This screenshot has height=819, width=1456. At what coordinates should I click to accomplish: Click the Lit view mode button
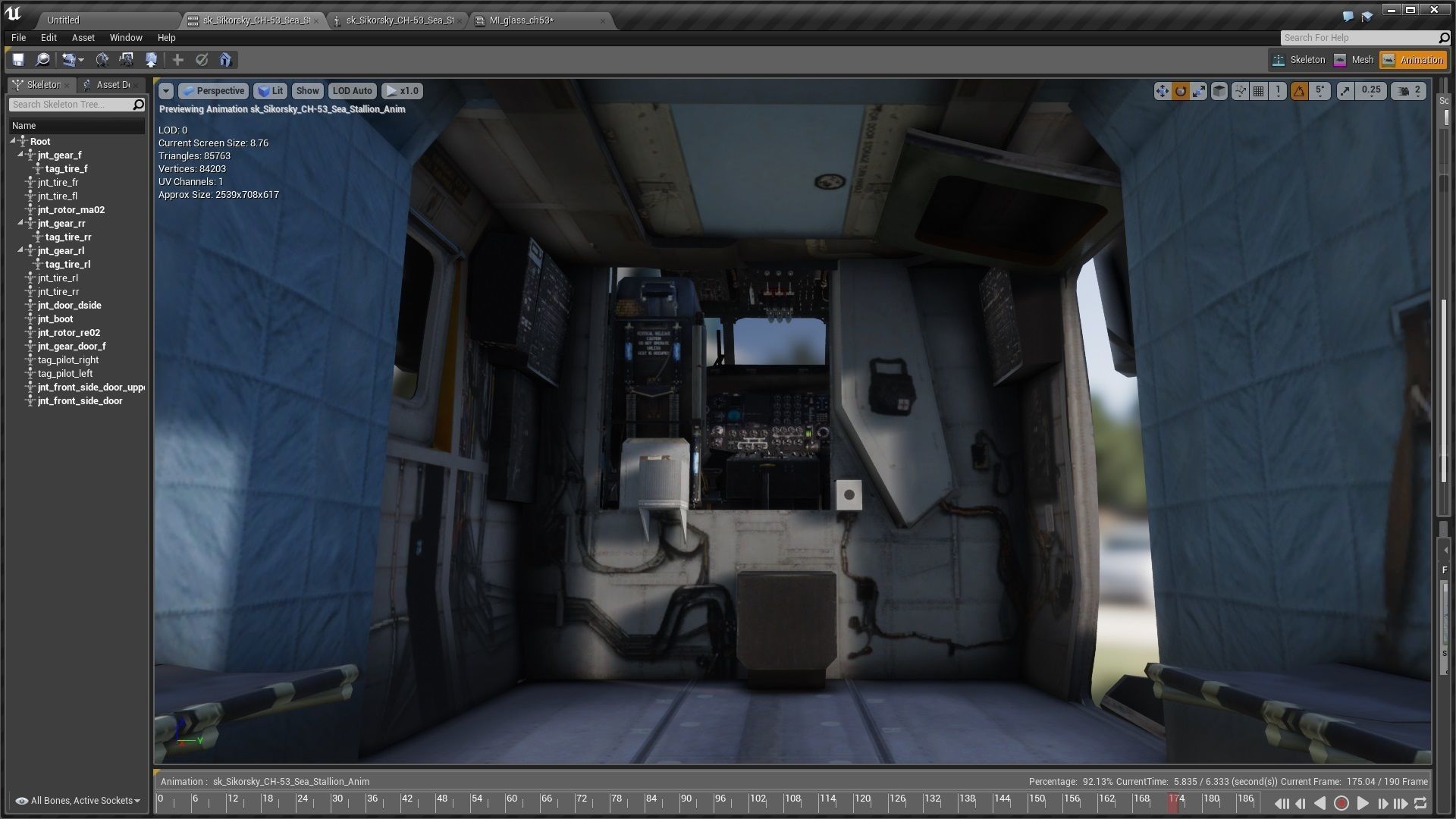point(270,91)
